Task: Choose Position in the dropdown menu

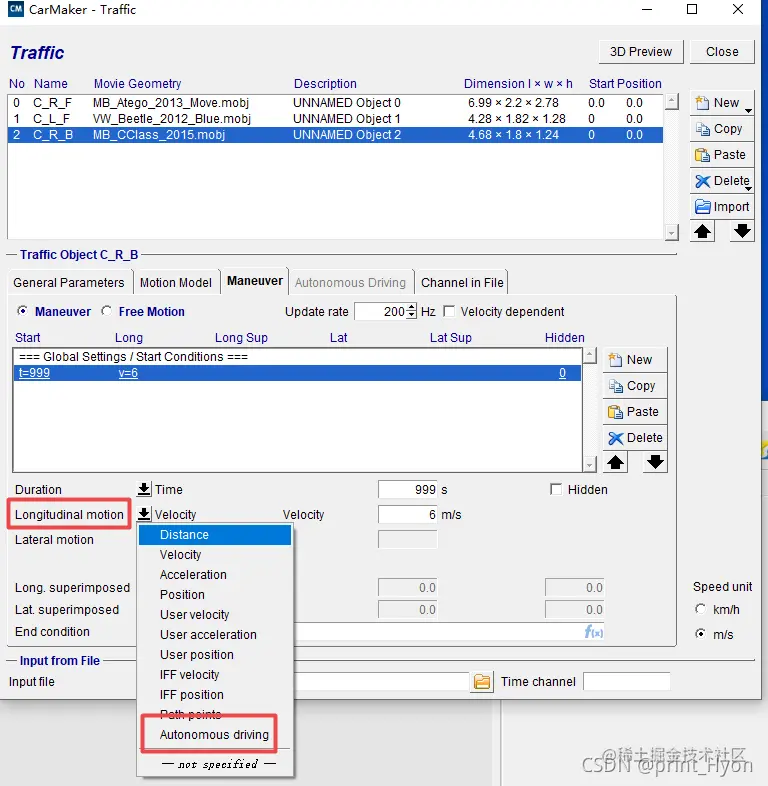Action: tap(215, 595)
